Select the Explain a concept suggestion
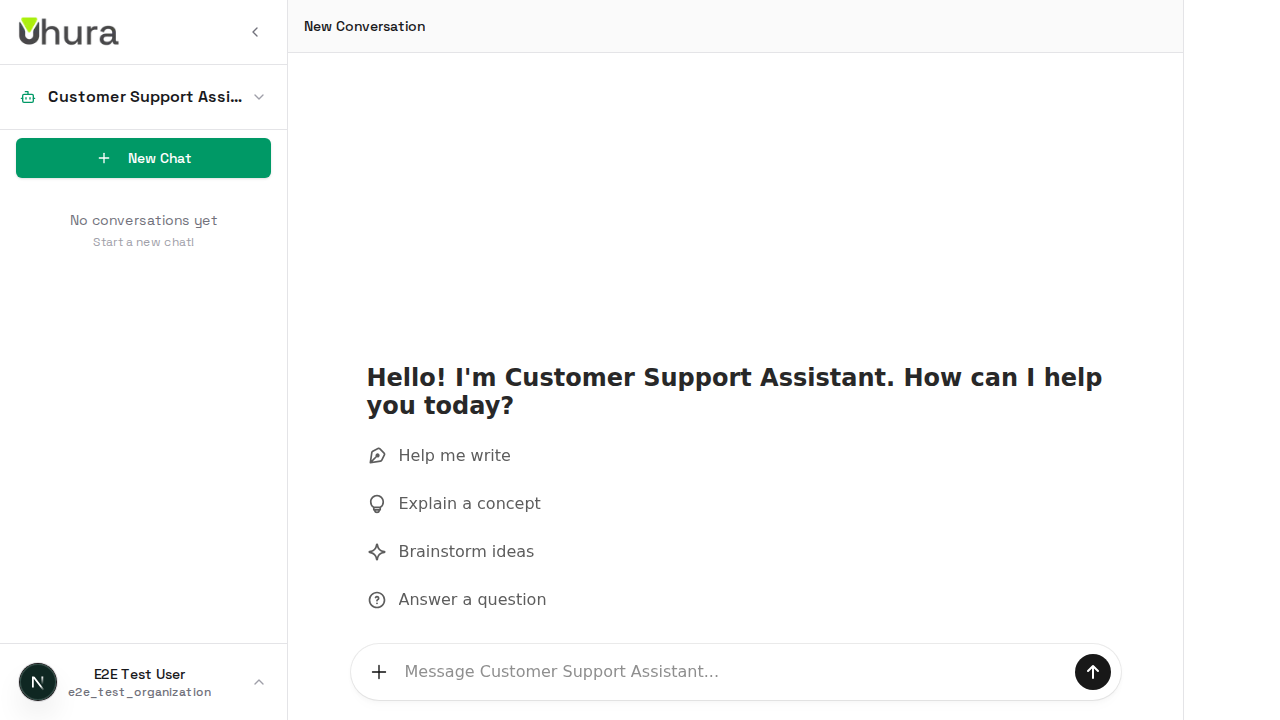Screen dimensions: 1280x720 pyautogui.click(x=469, y=504)
